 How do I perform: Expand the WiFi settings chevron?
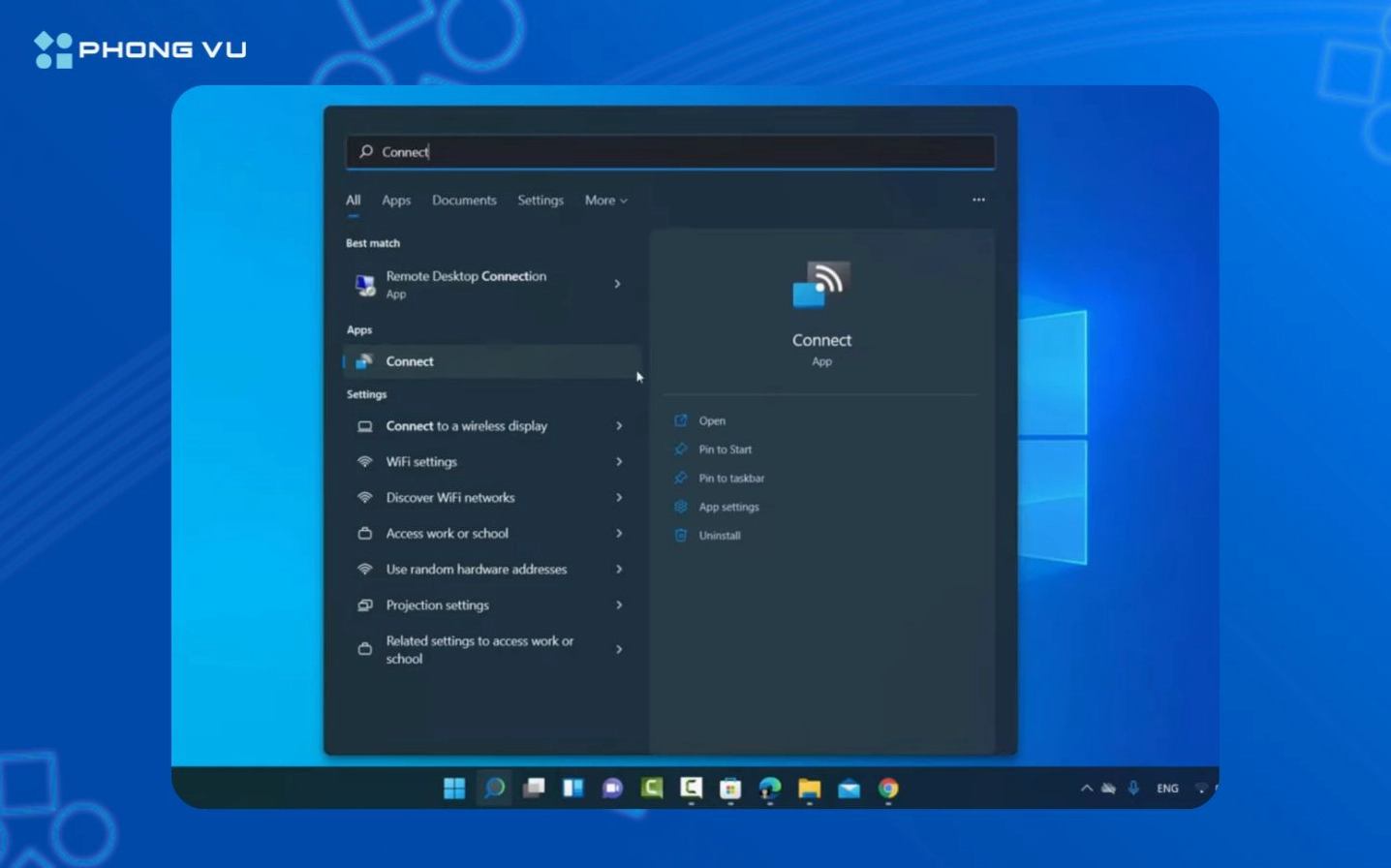click(x=619, y=462)
